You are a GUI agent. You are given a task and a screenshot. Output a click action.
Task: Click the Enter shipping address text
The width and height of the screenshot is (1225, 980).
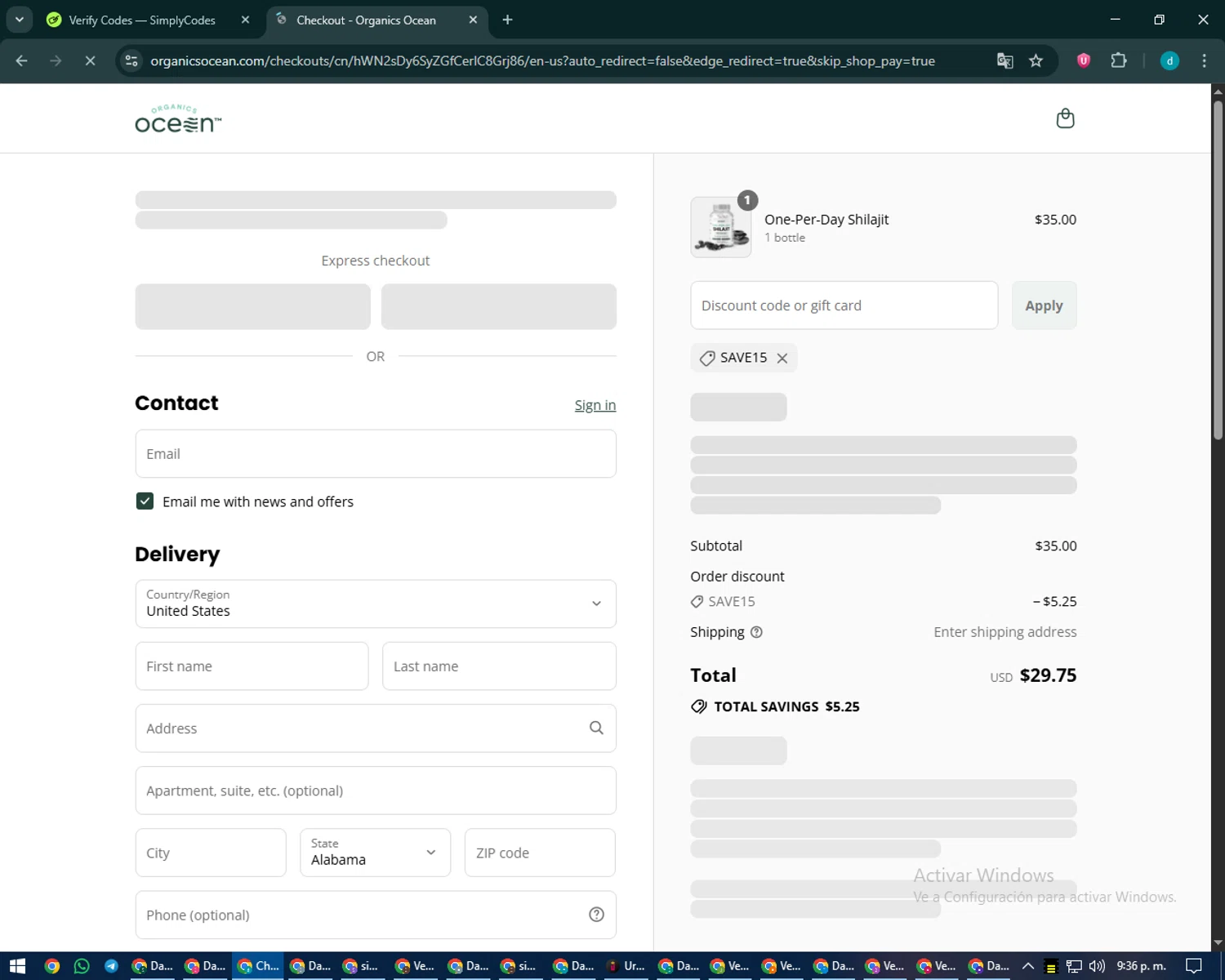click(1005, 632)
